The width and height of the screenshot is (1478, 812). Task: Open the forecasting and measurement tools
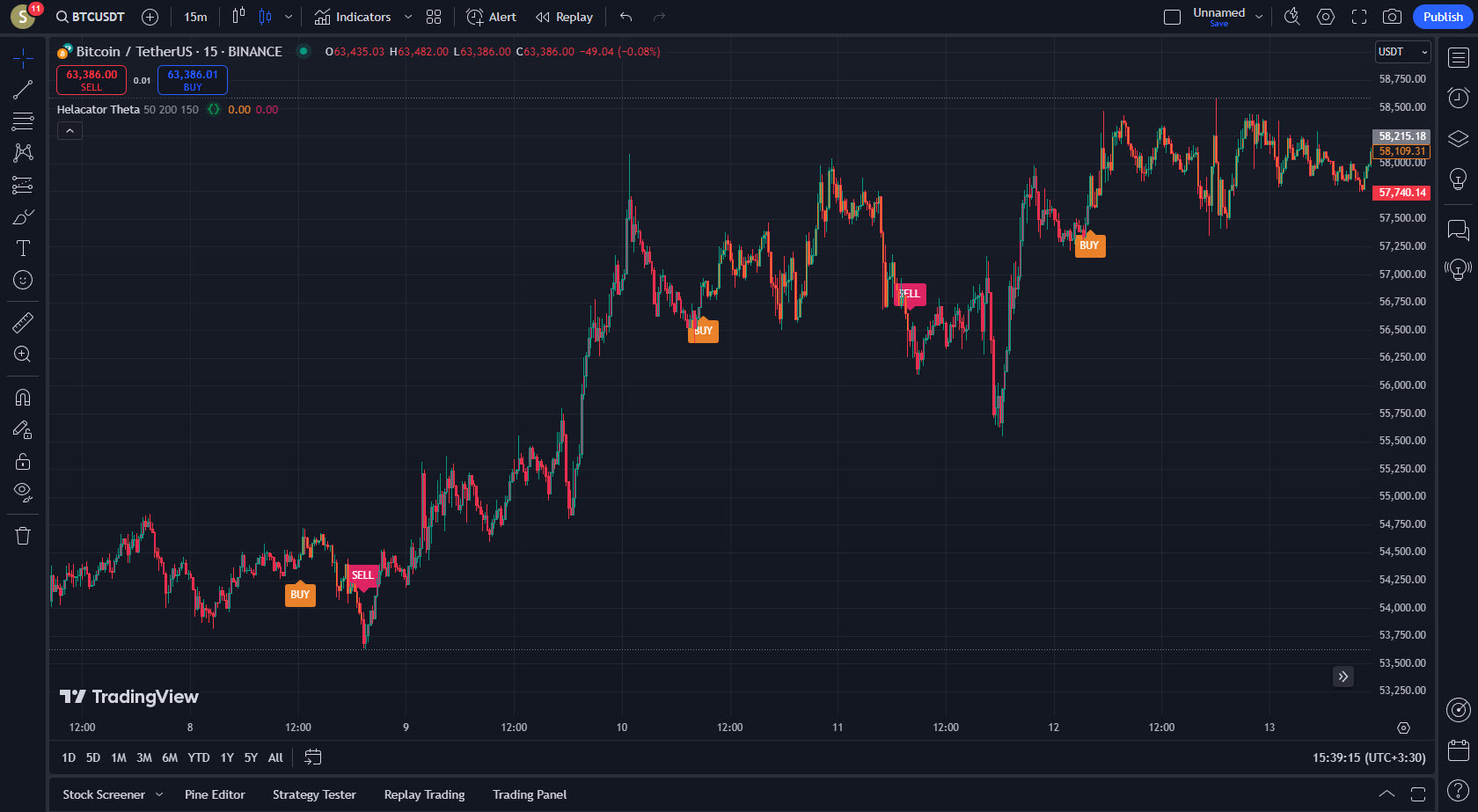(23, 185)
